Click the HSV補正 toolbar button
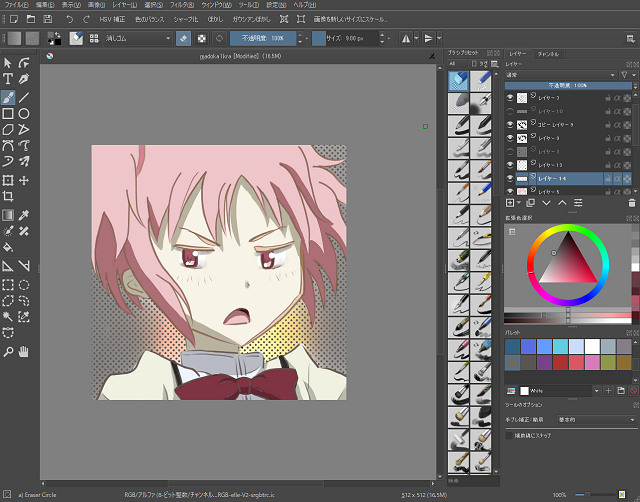Screen dimensions: 640x502 tap(112, 19)
